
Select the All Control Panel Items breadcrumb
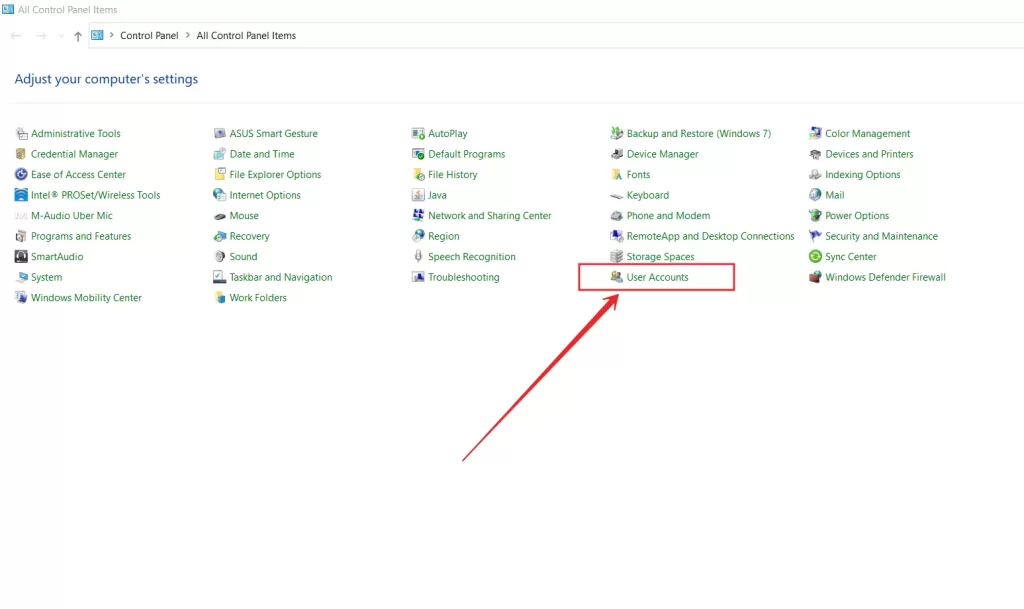pyautogui.click(x=246, y=35)
